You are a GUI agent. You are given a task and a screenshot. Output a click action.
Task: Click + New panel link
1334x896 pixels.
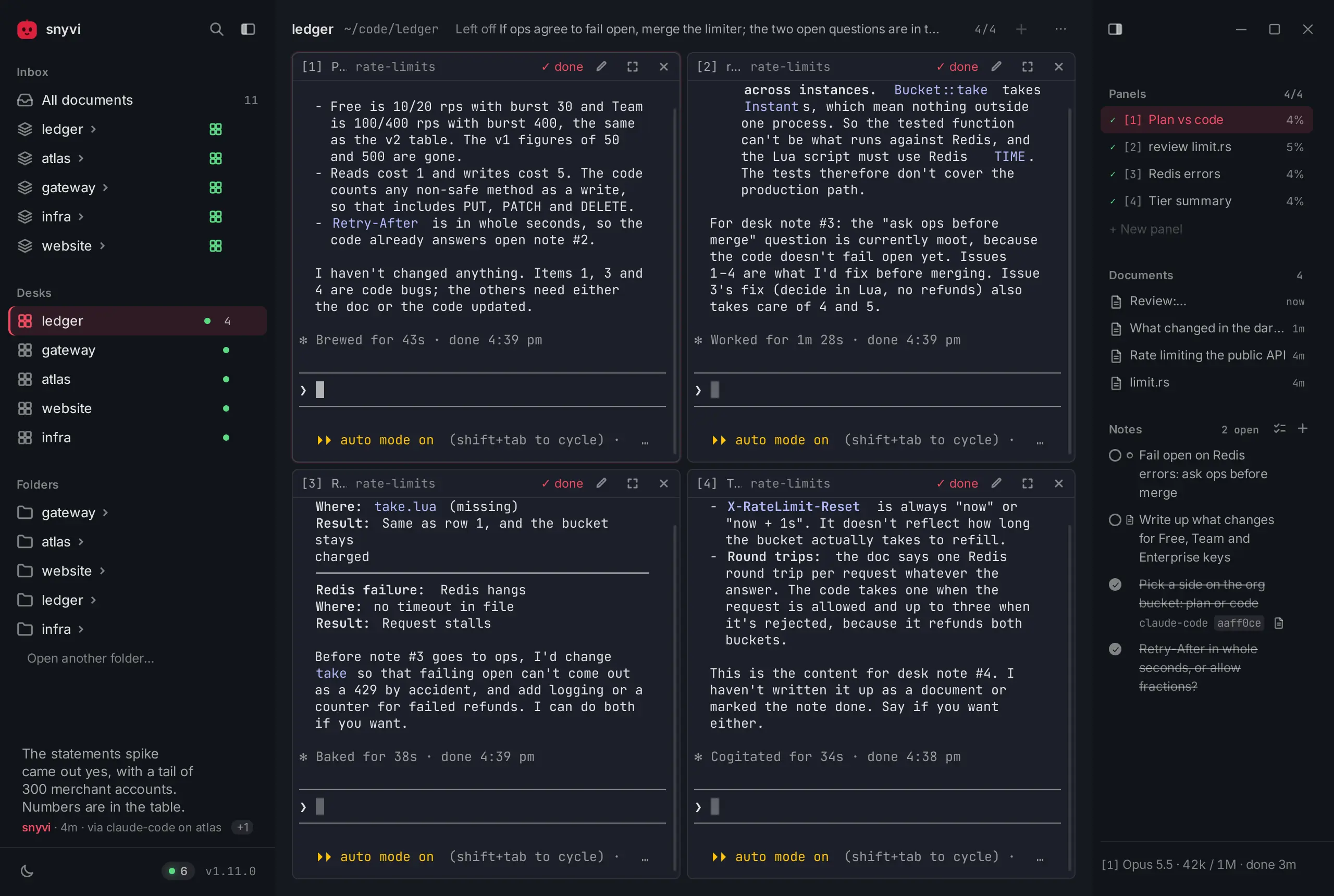tap(1145, 229)
